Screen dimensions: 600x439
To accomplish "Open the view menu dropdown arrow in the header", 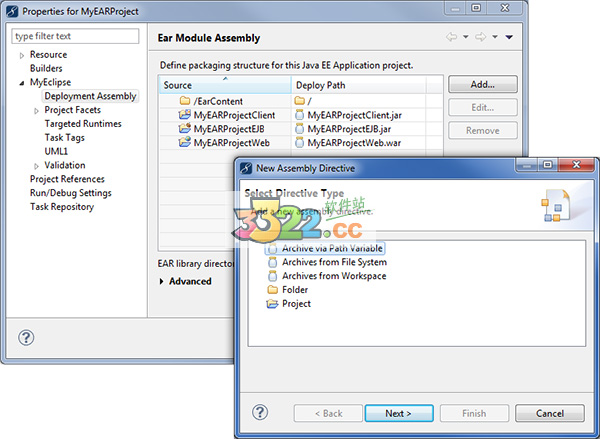I will tap(509, 38).
